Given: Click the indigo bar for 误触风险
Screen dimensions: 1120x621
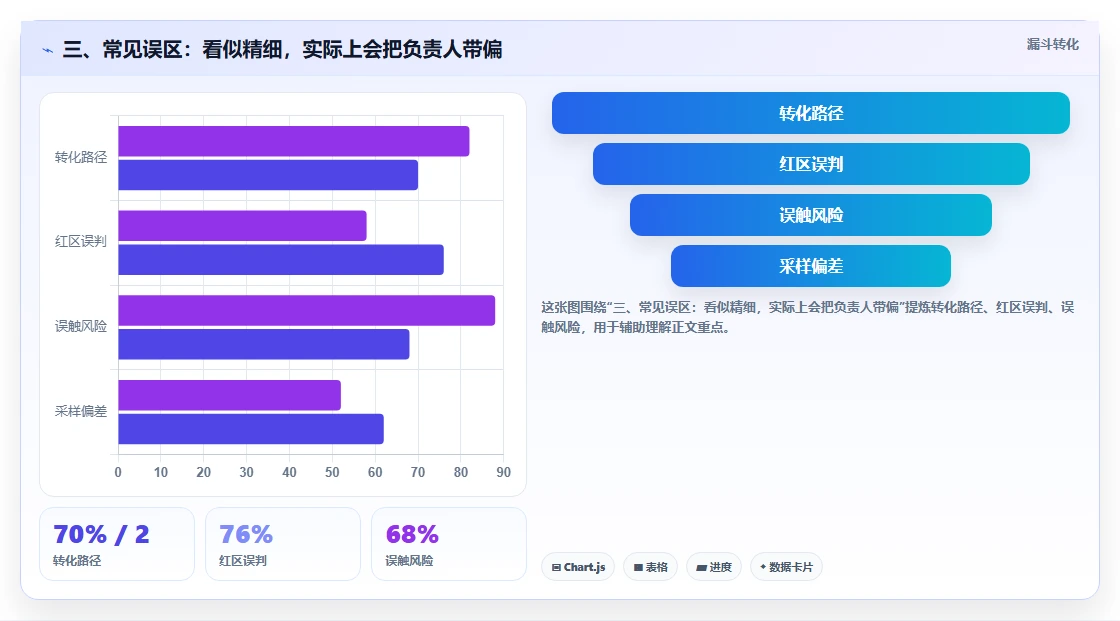Looking at the screenshot, I should 264,344.
